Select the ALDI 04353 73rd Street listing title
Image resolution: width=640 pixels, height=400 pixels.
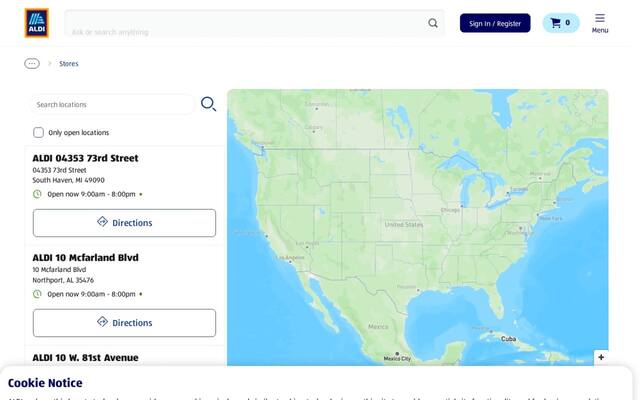point(85,158)
